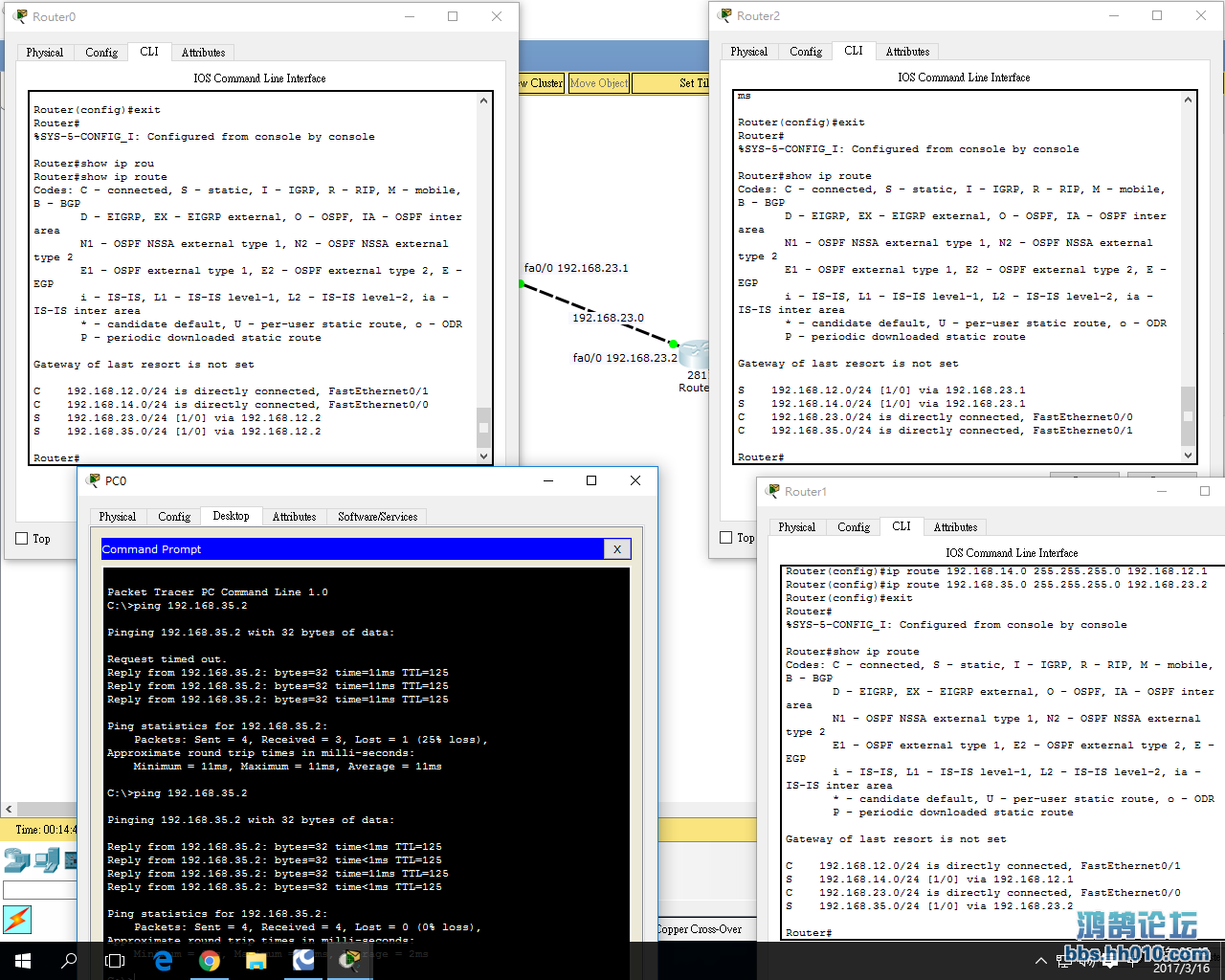Open Attributes tab in Router0 window
The height and width of the screenshot is (980, 1225).
click(203, 53)
